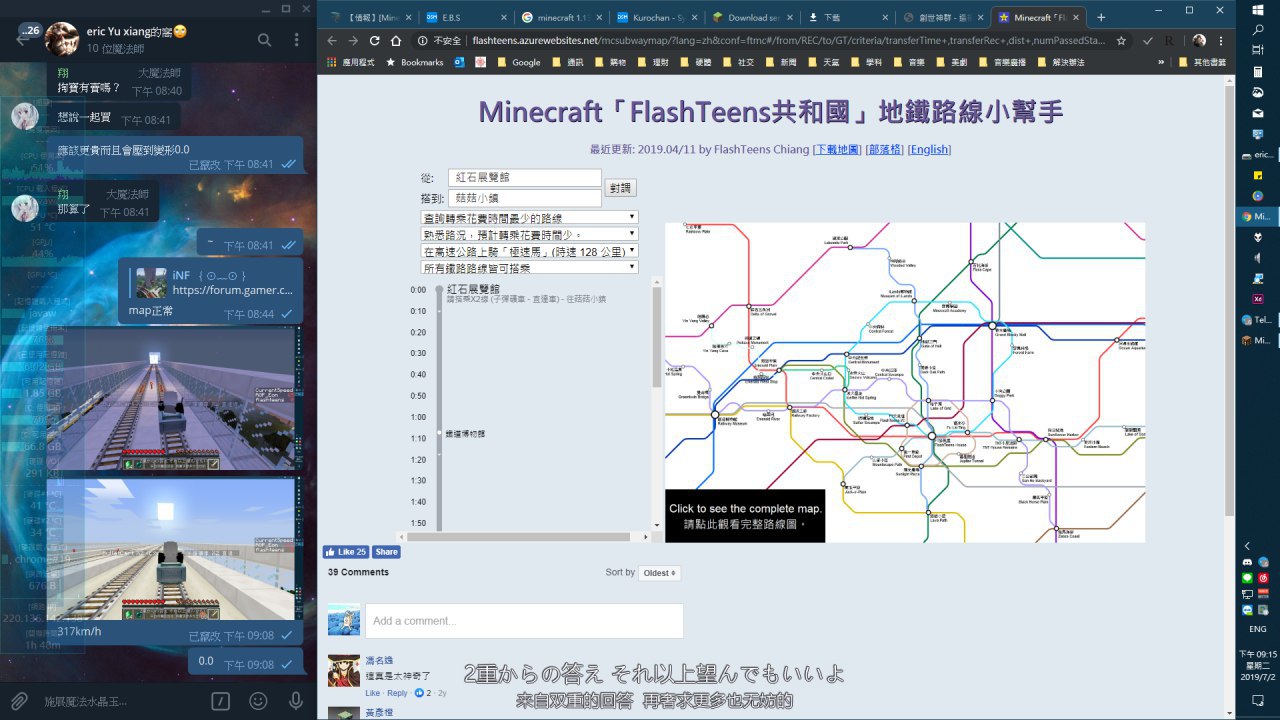Open a new Chrome tab
Screen dimensions: 1280x720
[1101, 17]
